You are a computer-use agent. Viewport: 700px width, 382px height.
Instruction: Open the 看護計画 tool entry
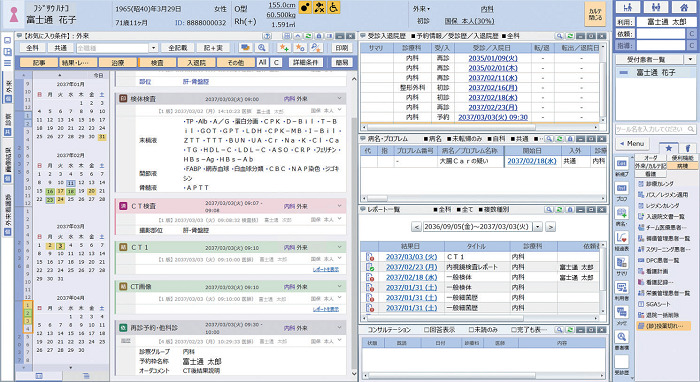pyautogui.click(x=653, y=271)
